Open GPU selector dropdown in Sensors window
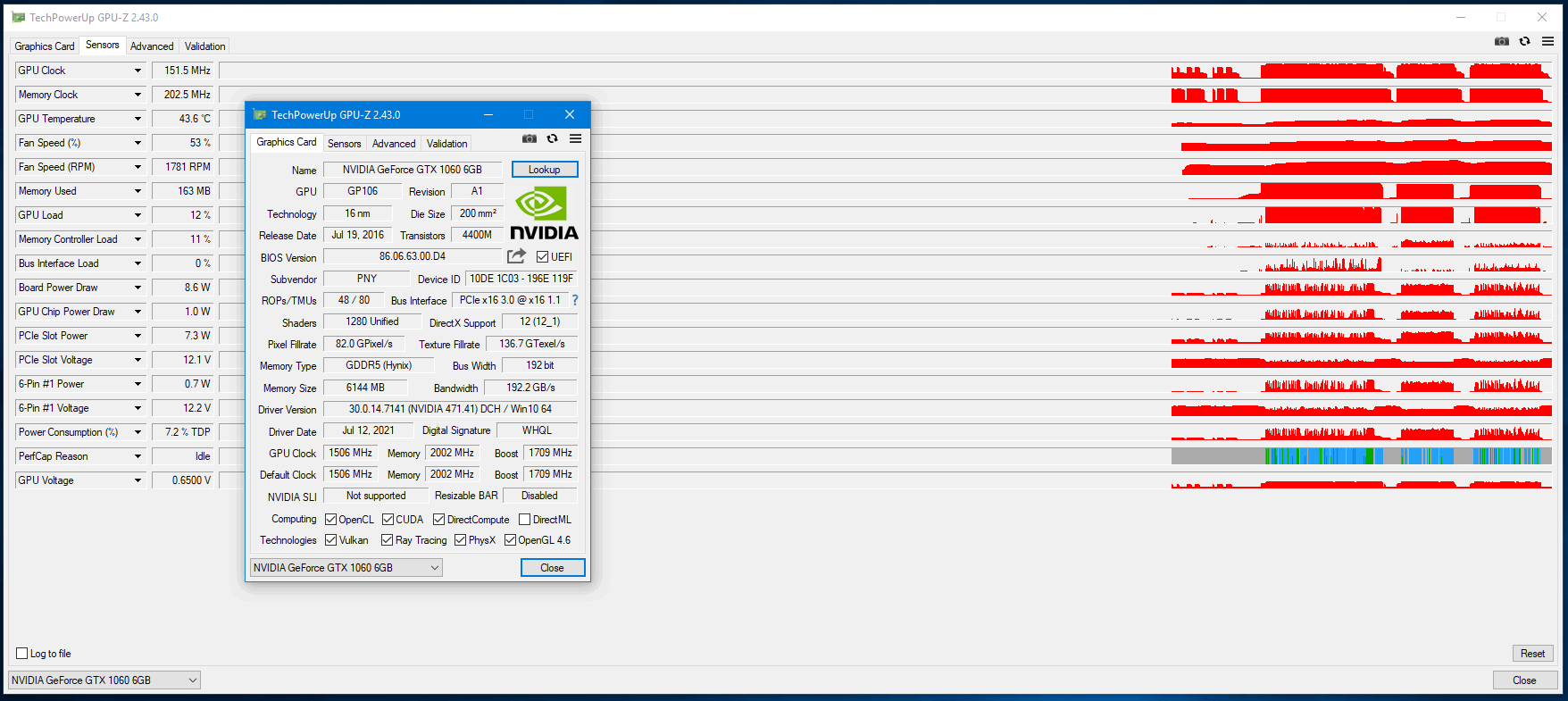Viewport: 1568px width, 701px height. [x=104, y=680]
